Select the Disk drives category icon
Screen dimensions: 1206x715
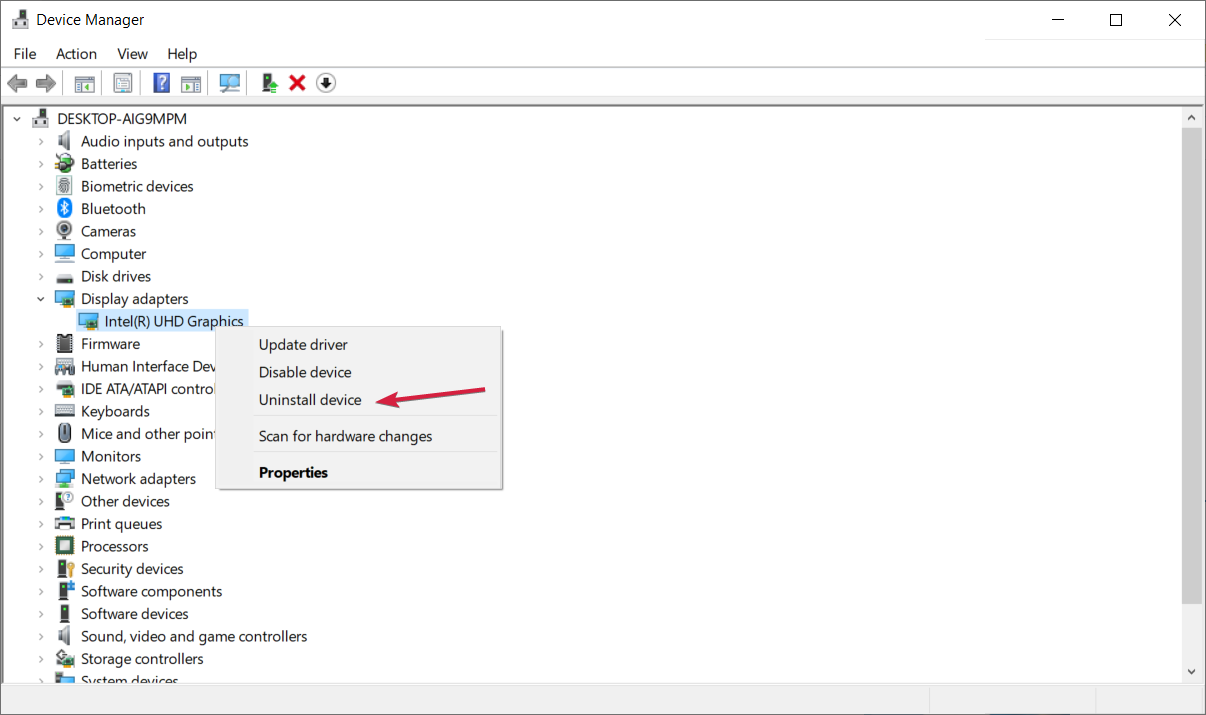pos(65,277)
